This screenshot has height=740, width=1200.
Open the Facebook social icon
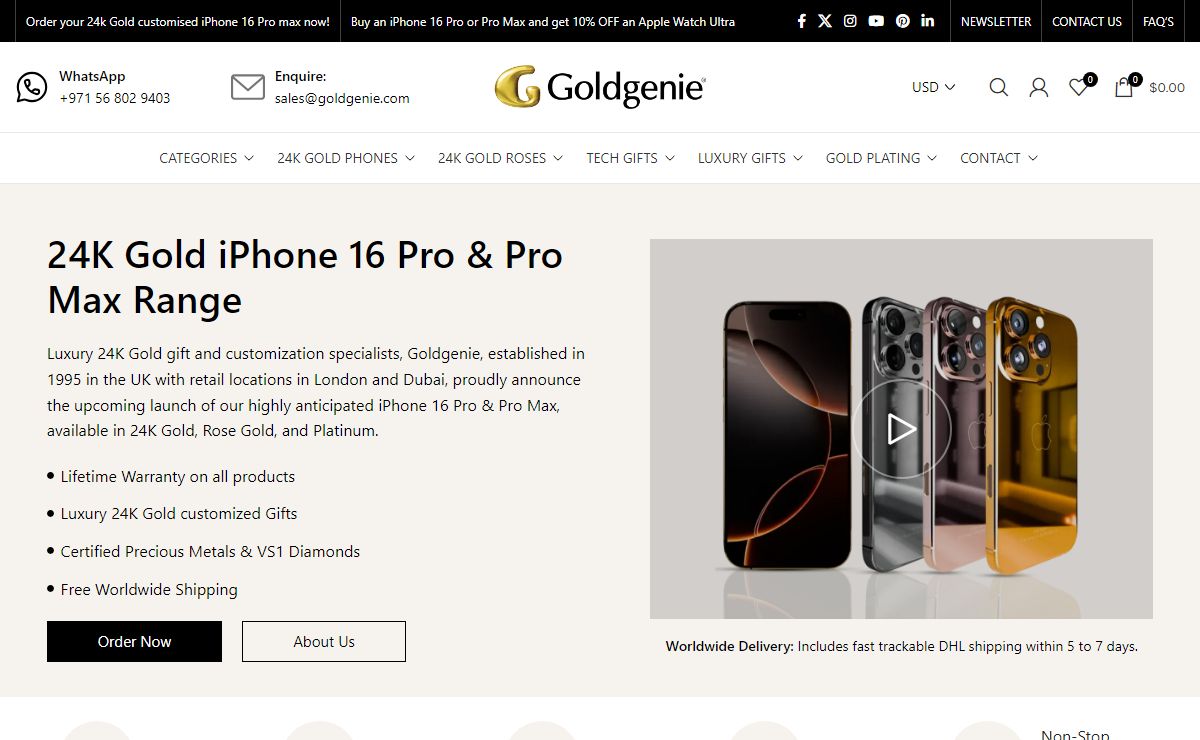click(x=801, y=21)
